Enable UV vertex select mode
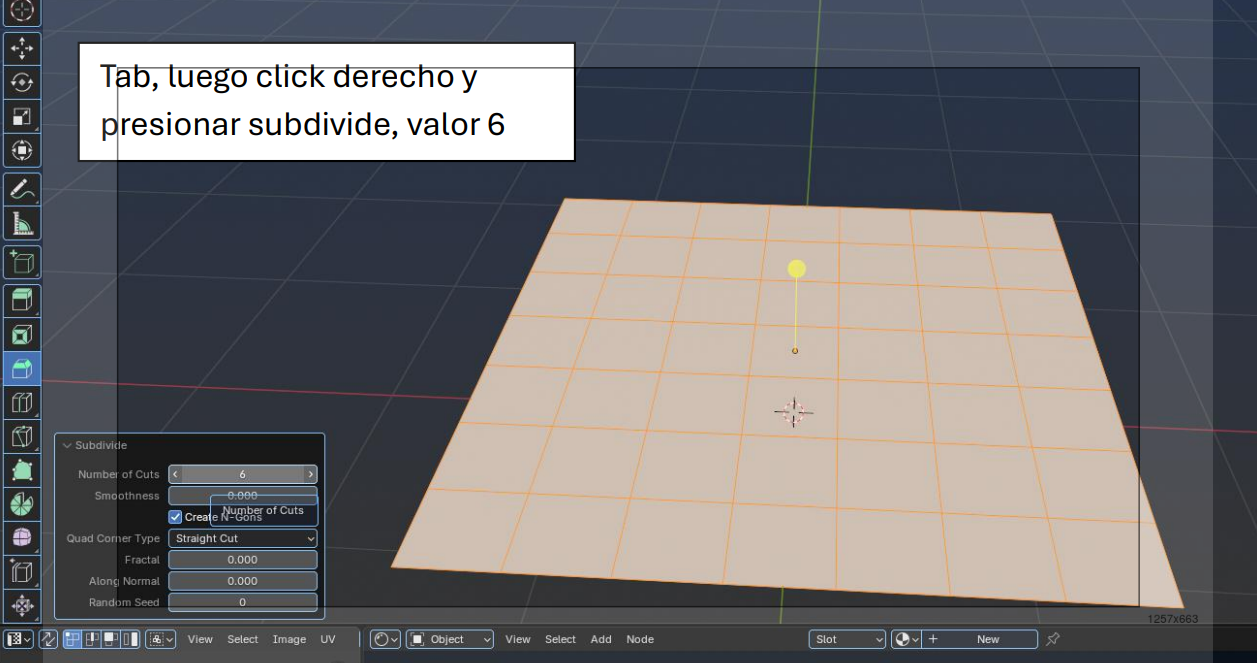The image size is (1257, 663). click(x=73, y=639)
